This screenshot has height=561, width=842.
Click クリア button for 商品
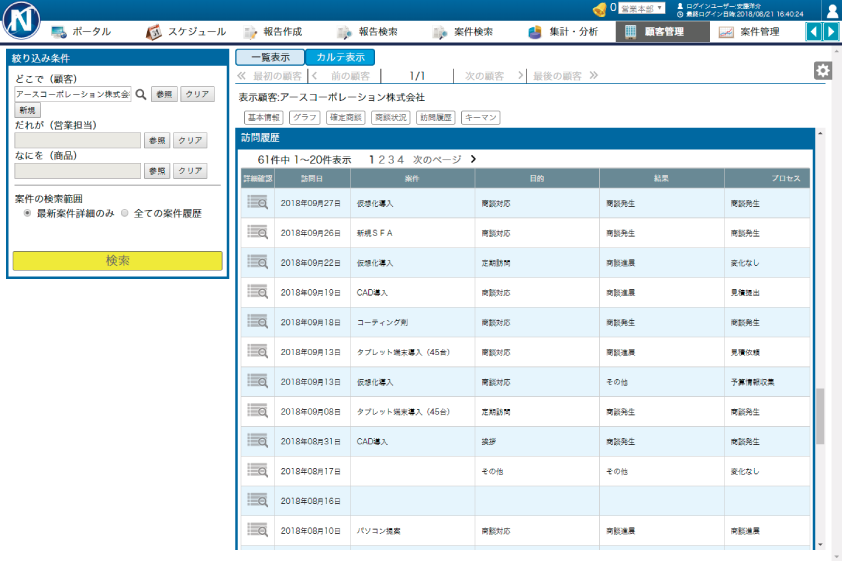pyautogui.click(x=190, y=171)
